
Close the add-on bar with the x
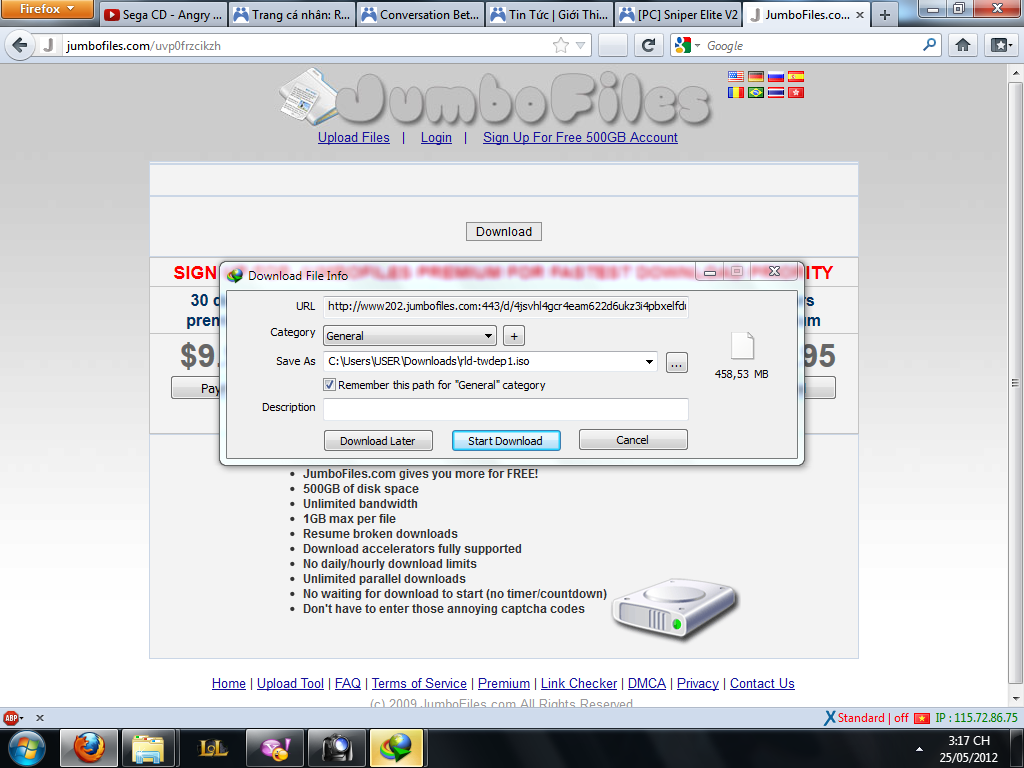pyautogui.click(x=40, y=718)
